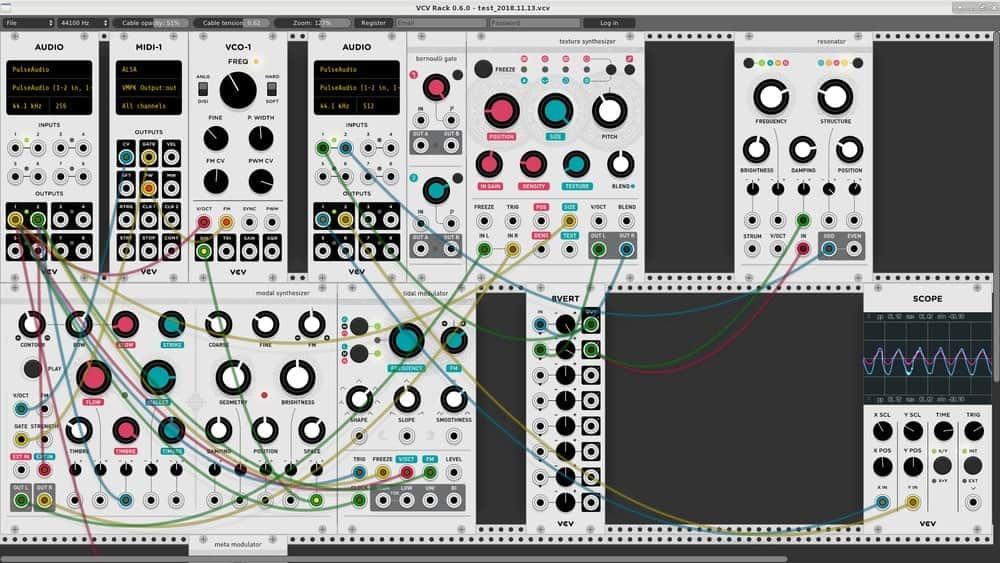Click the SIN output jack on VCO-1

point(203,251)
